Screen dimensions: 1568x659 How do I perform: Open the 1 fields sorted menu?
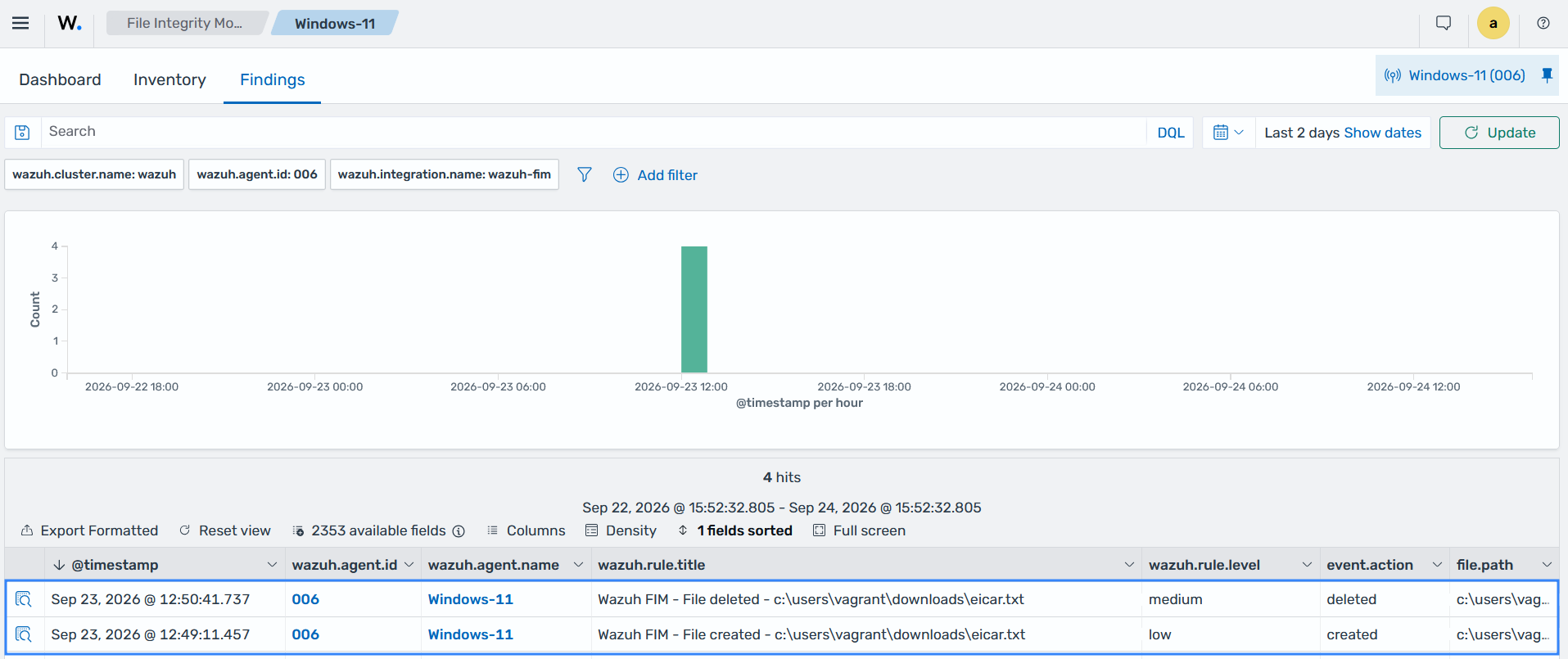tap(735, 530)
